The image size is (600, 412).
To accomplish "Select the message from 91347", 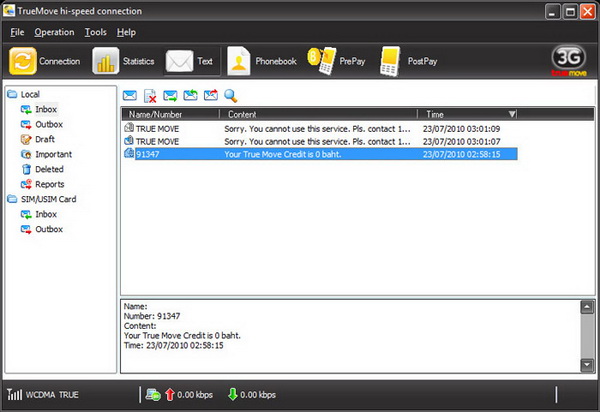I will (x=320, y=154).
